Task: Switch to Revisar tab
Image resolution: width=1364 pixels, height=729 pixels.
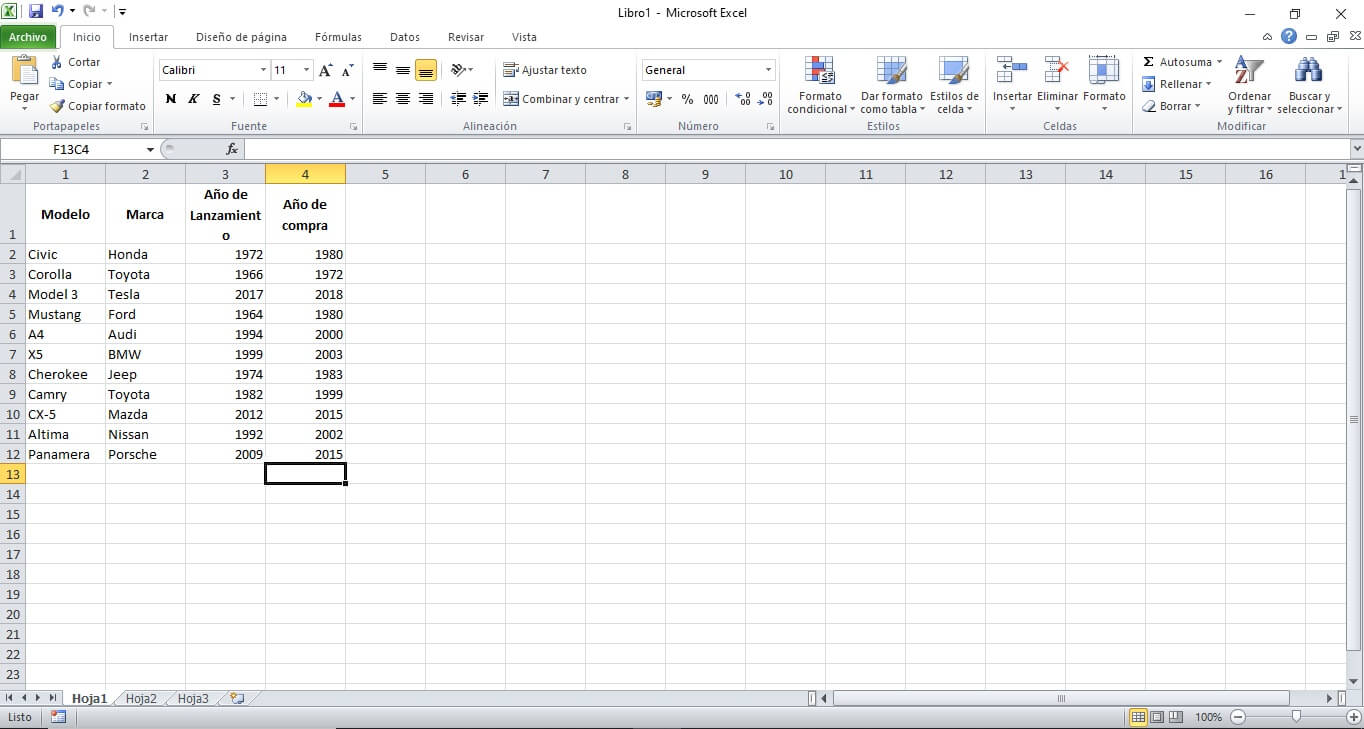Action: [x=466, y=37]
